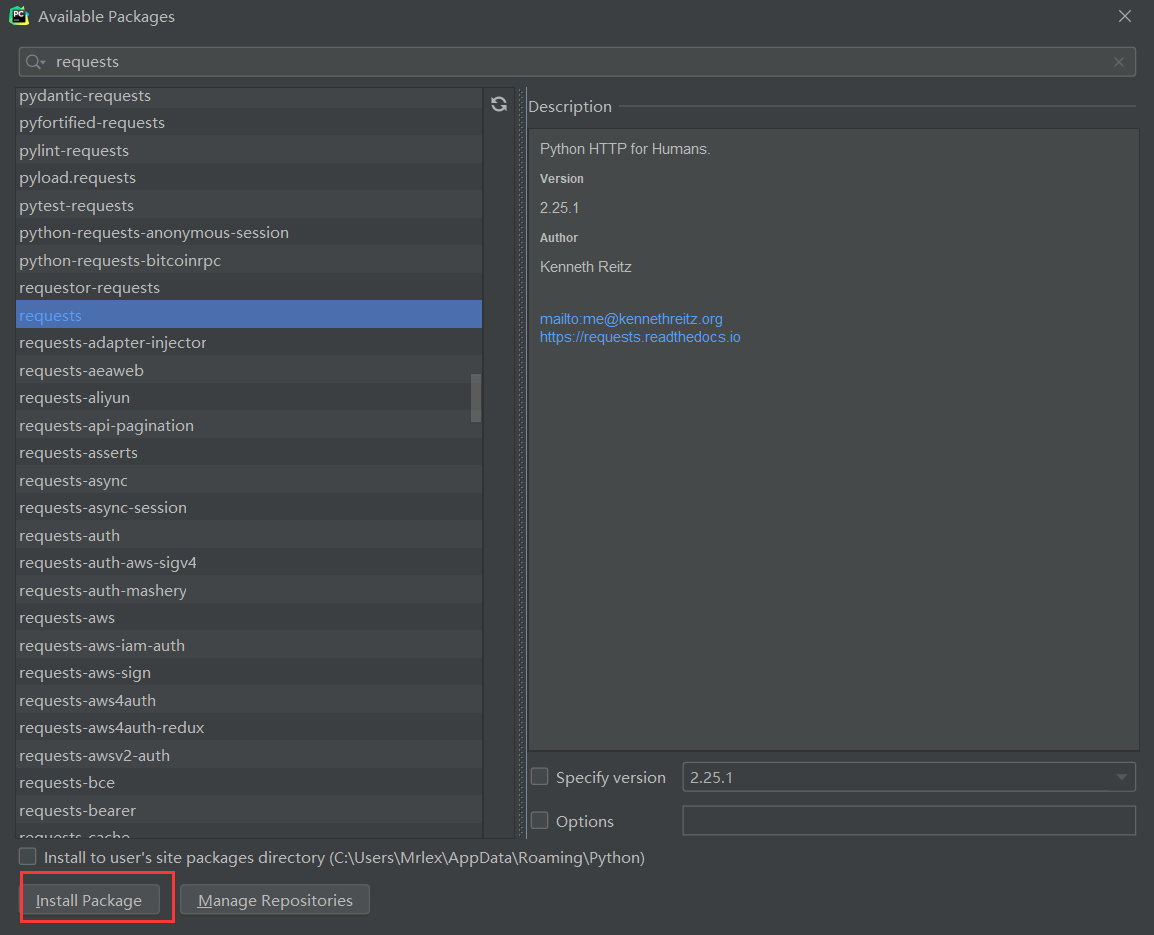Toggle Install to user's site packages directory
The height and width of the screenshot is (935, 1154).
pos(27,856)
